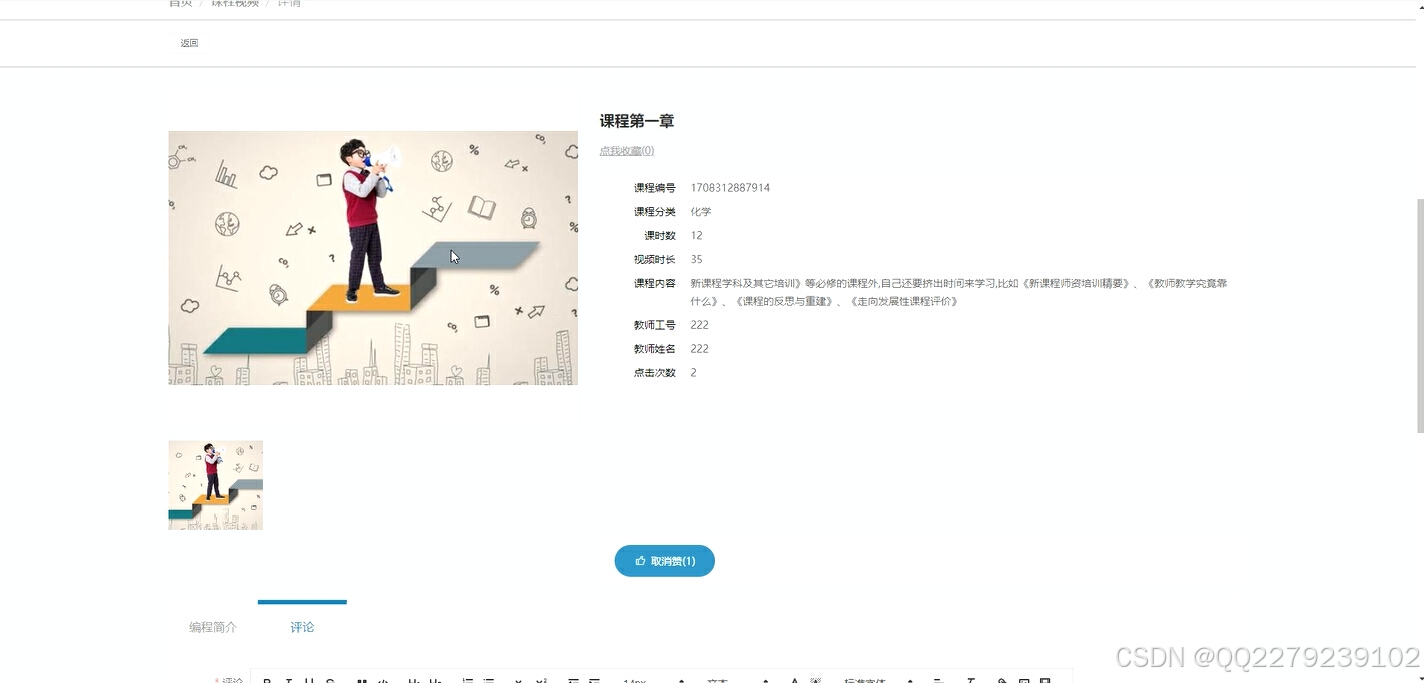Apply bold formatting in the comment editor

(x=266, y=678)
